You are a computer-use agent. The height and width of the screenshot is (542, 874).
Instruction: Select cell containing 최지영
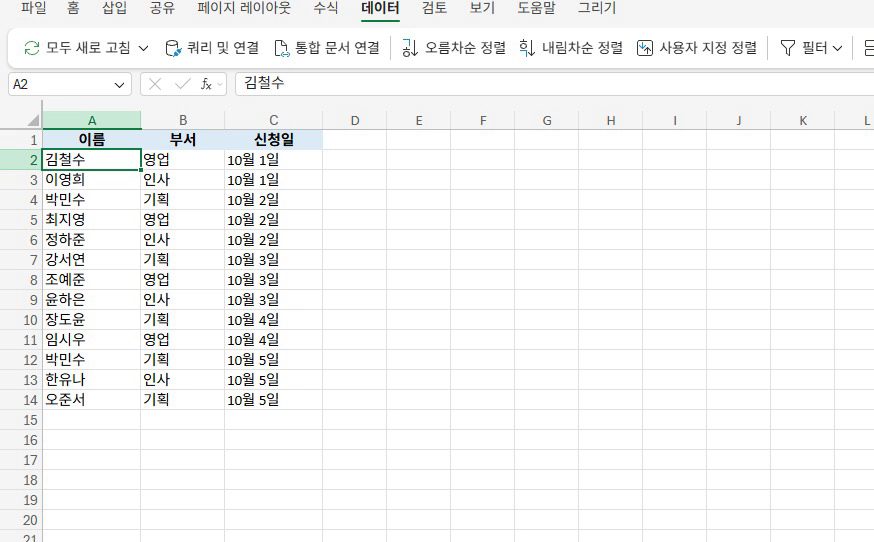coord(92,220)
